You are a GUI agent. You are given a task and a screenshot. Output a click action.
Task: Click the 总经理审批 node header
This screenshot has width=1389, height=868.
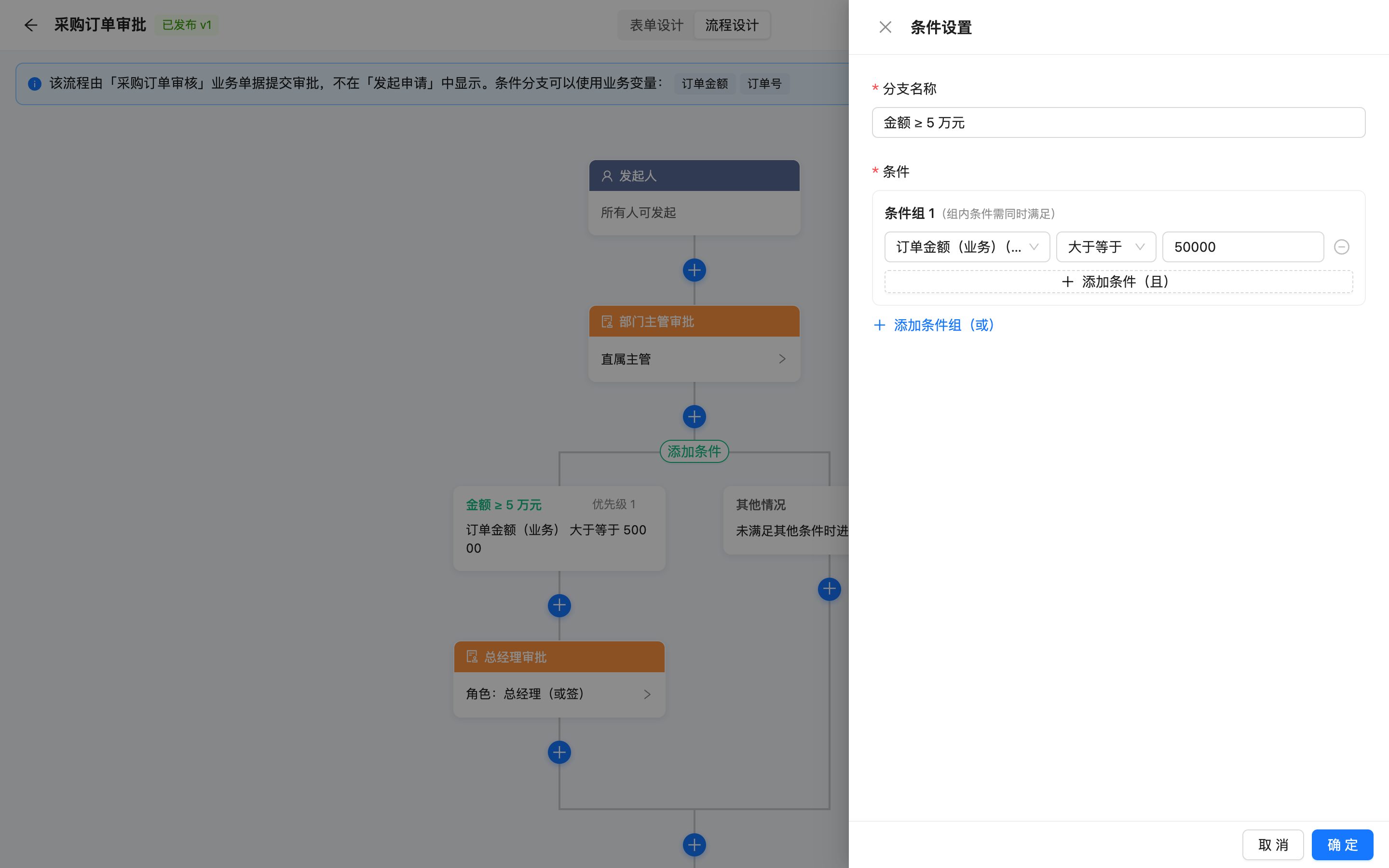(x=559, y=657)
